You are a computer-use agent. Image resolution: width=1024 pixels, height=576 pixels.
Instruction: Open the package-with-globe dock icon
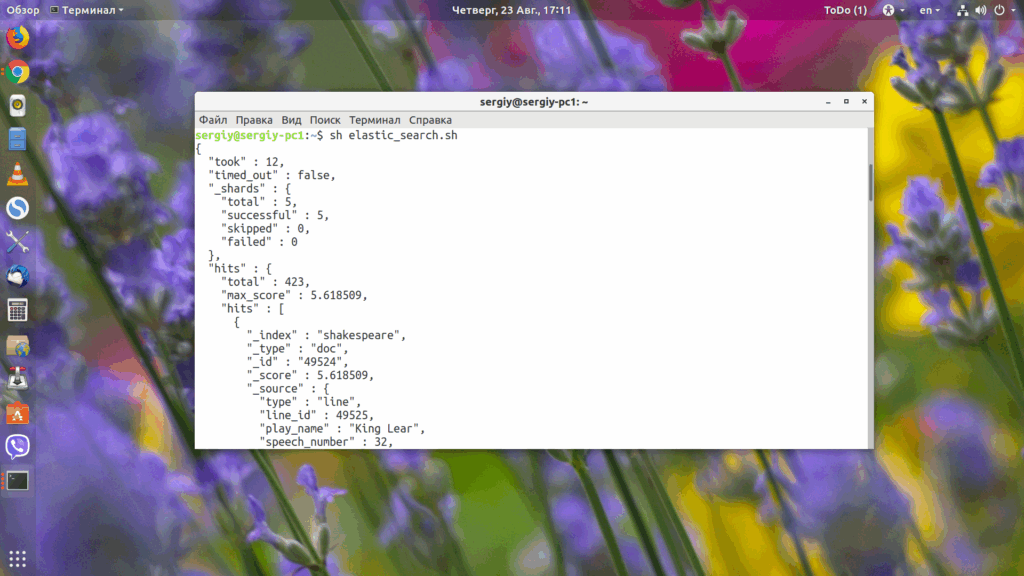(x=18, y=345)
